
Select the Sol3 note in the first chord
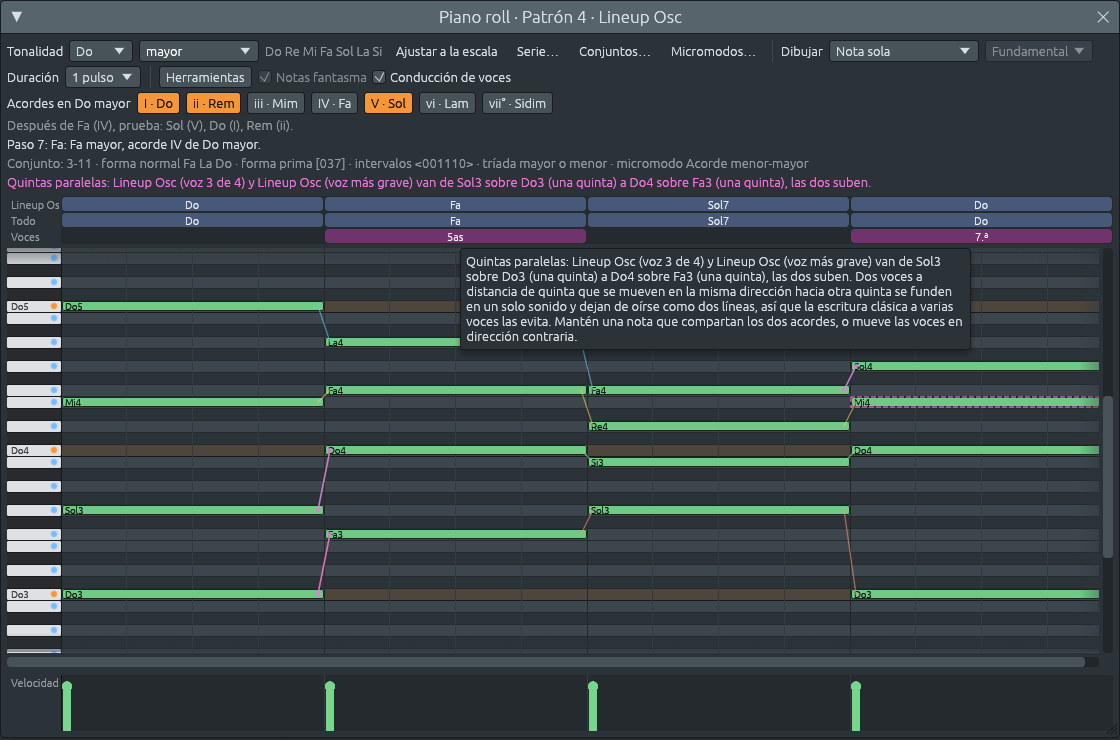tap(192, 510)
